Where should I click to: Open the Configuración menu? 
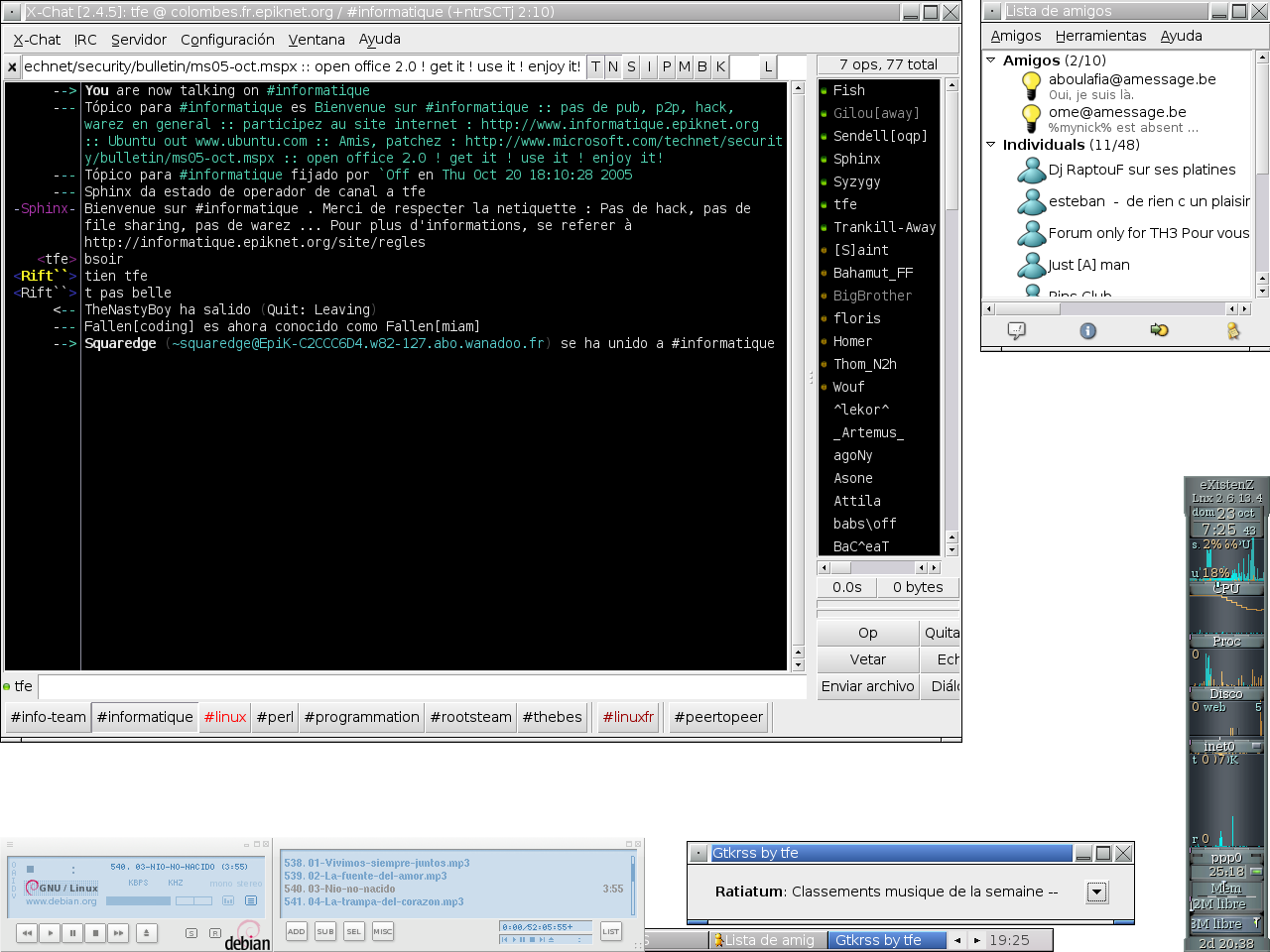[227, 40]
